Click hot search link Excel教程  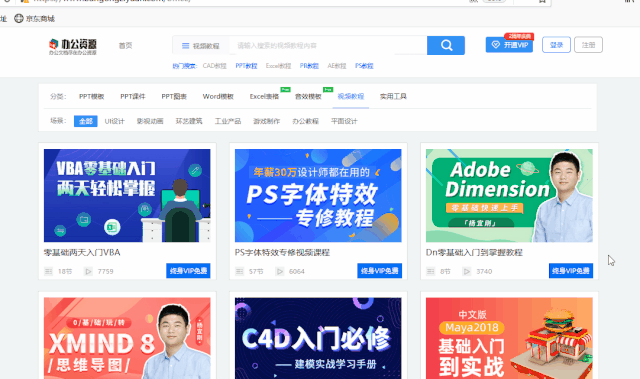click(x=278, y=66)
